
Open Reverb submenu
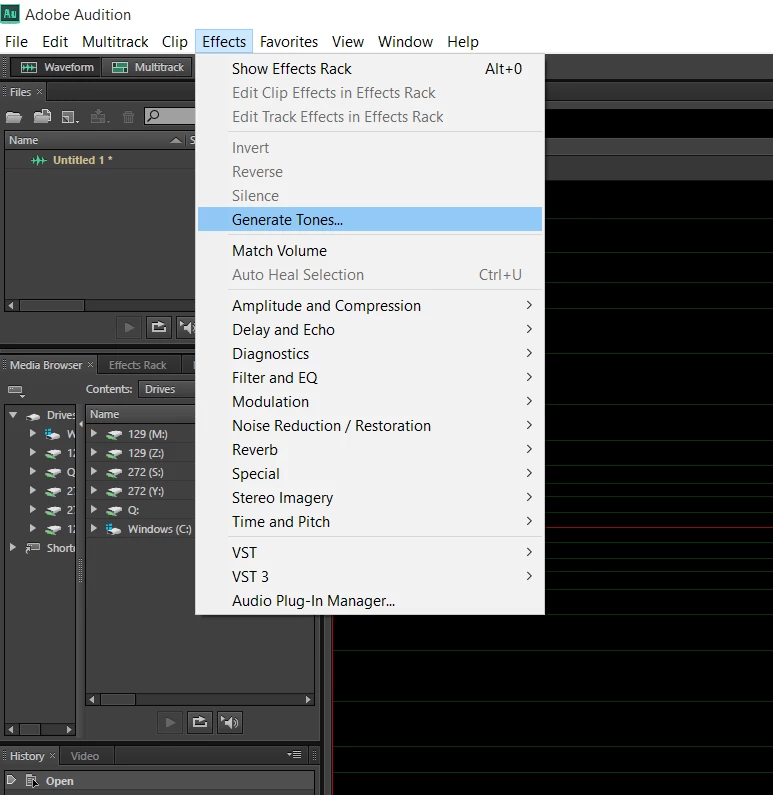(370, 450)
